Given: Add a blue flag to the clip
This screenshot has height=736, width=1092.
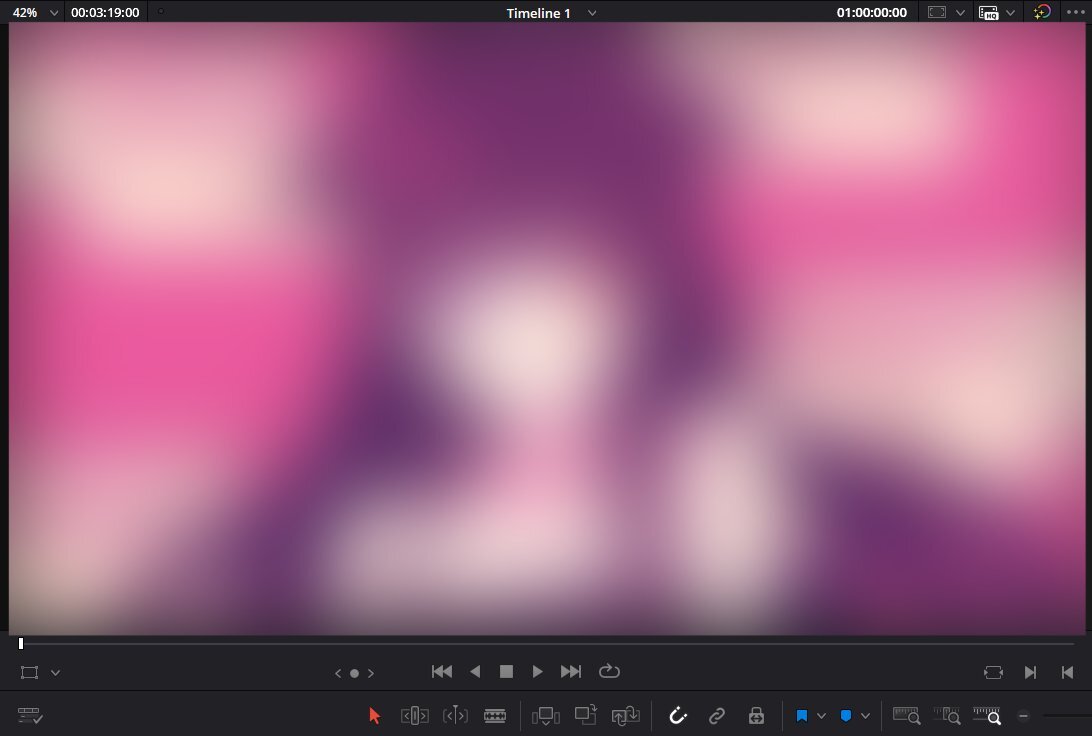Looking at the screenshot, I should tap(802, 716).
